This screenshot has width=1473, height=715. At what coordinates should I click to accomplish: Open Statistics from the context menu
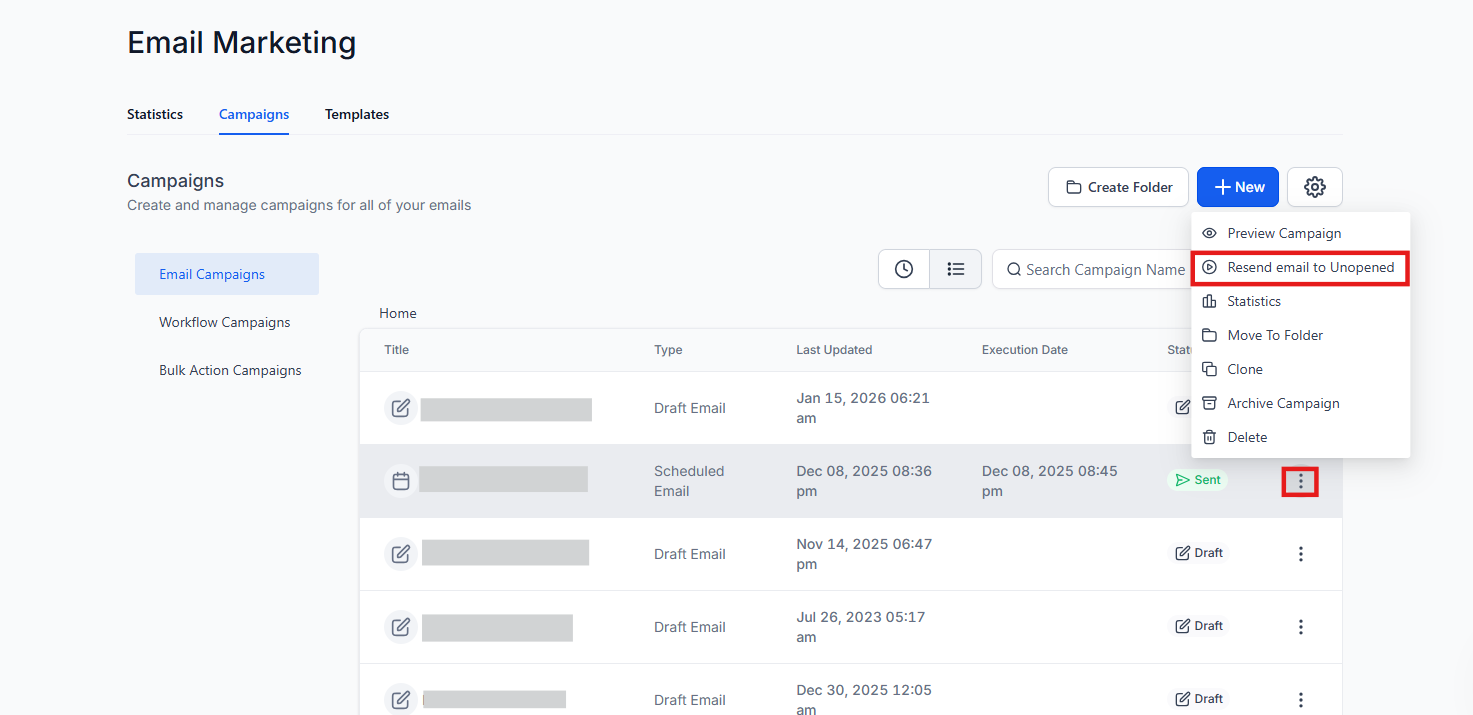click(x=1254, y=301)
